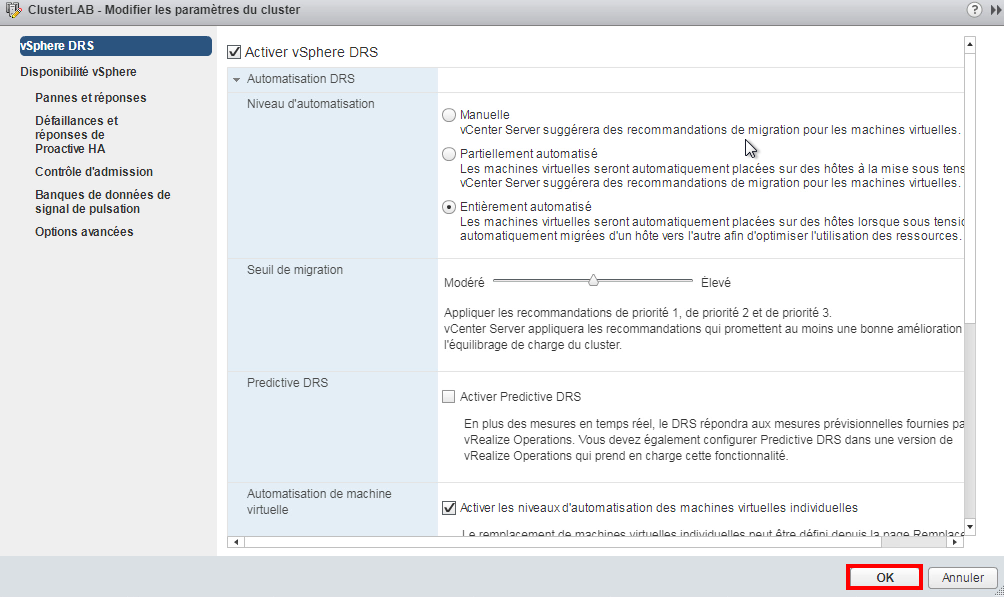Open Banques de données de signal de pulsation

(x=103, y=202)
